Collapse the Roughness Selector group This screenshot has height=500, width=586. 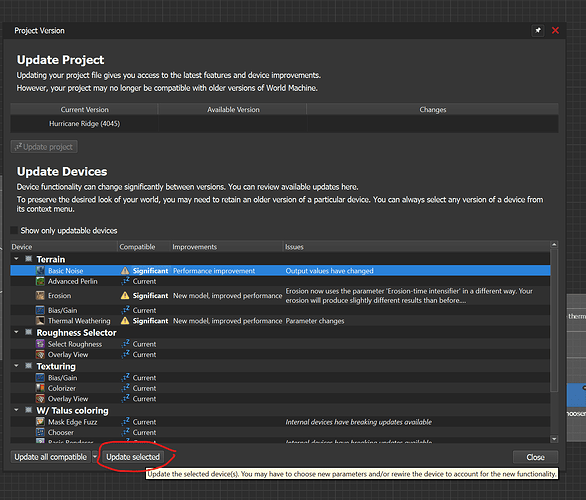click(16, 332)
